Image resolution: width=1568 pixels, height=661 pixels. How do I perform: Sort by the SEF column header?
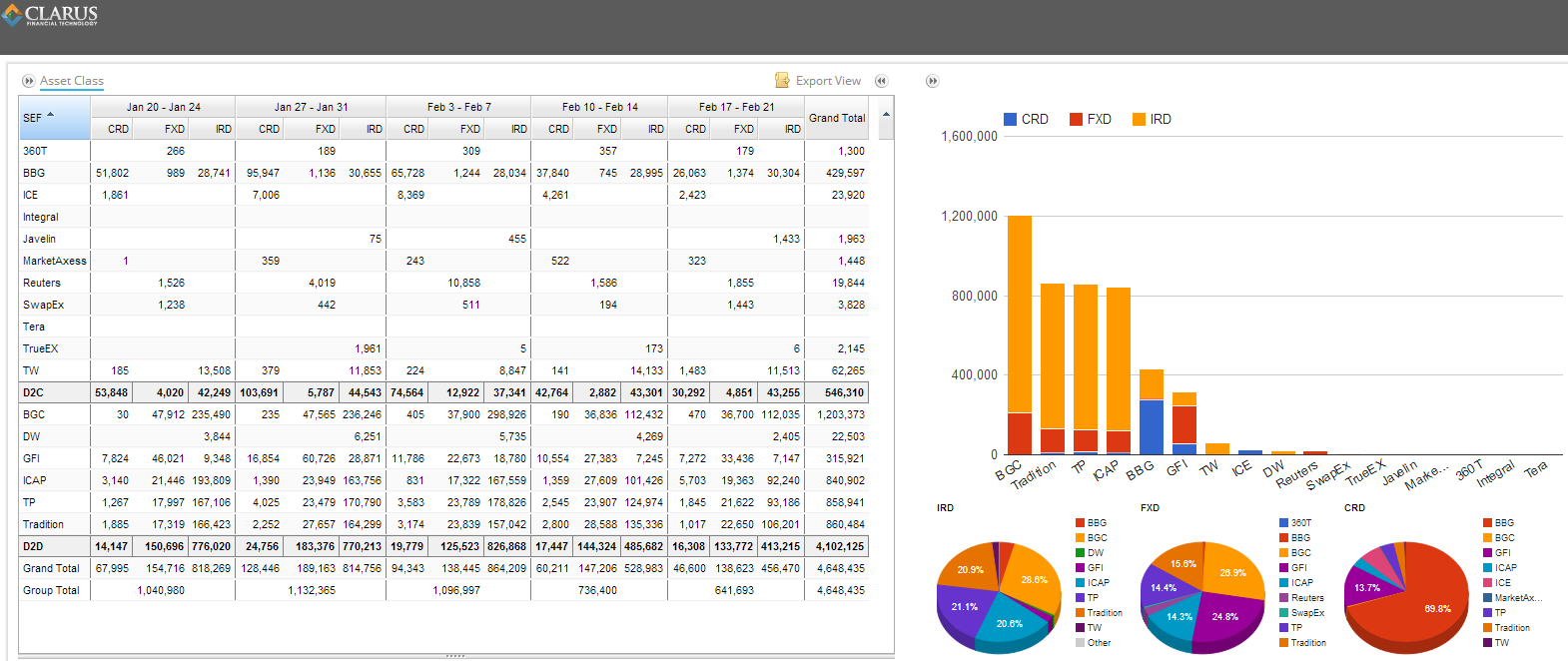coord(55,118)
